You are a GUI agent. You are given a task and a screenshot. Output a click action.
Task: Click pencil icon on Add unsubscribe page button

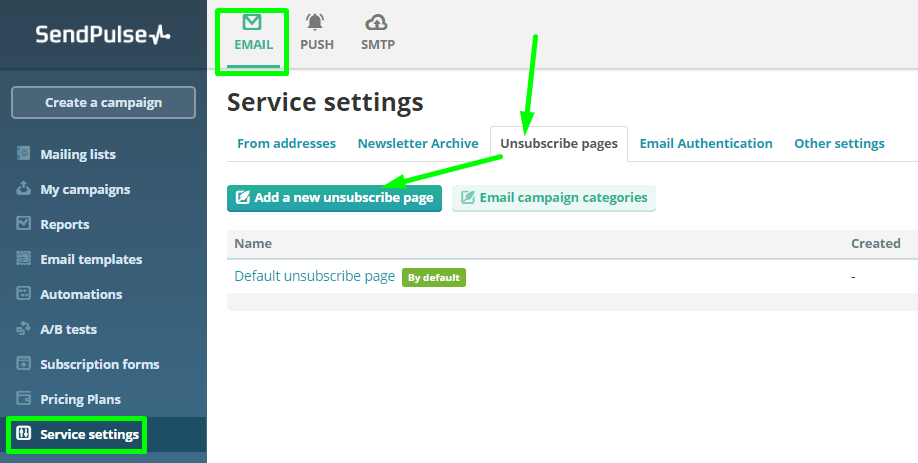(242, 197)
